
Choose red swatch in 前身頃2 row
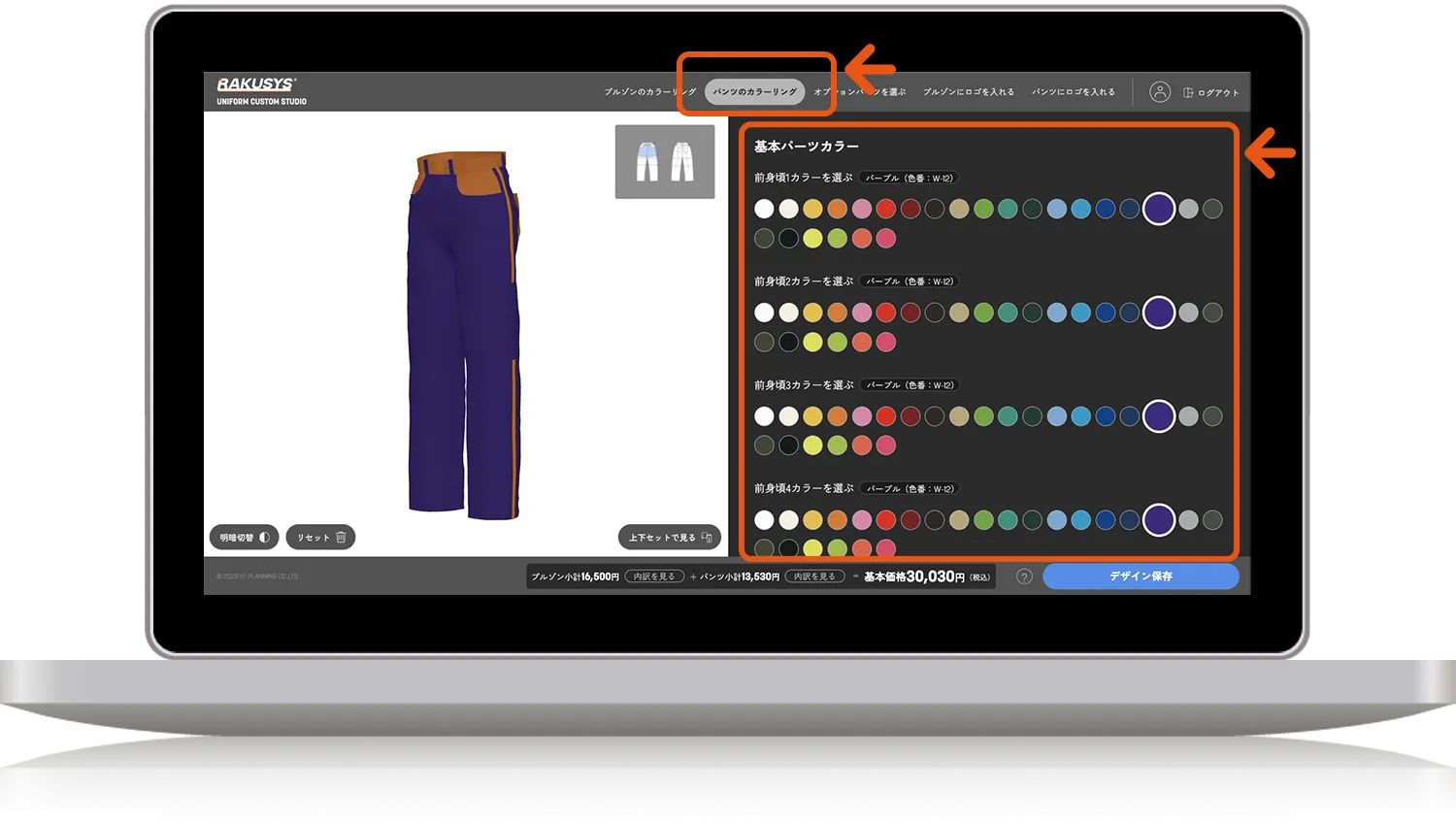coord(886,313)
